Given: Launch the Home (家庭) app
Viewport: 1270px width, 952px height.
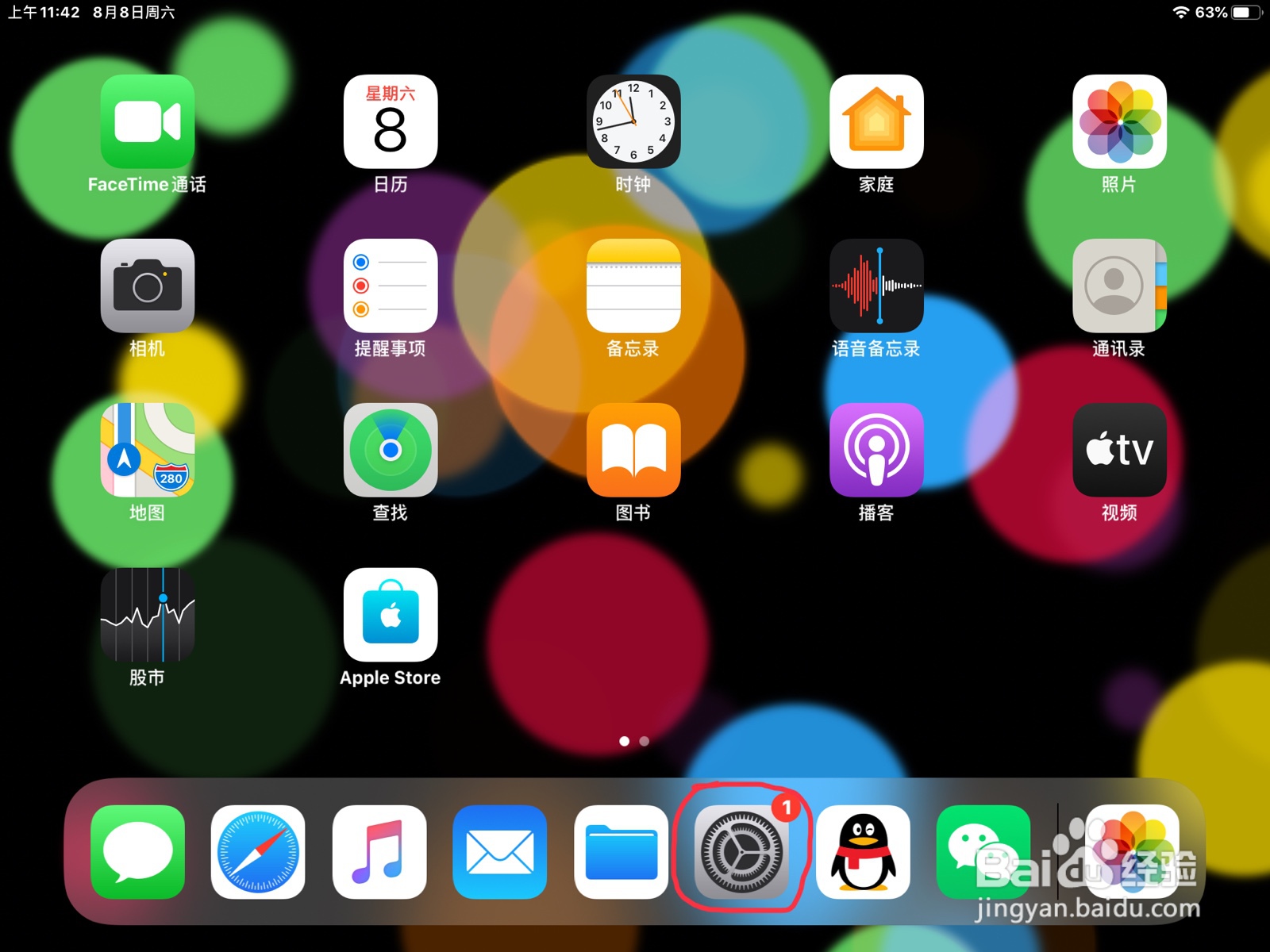Looking at the screenshot, I should (x=876, y=121).
